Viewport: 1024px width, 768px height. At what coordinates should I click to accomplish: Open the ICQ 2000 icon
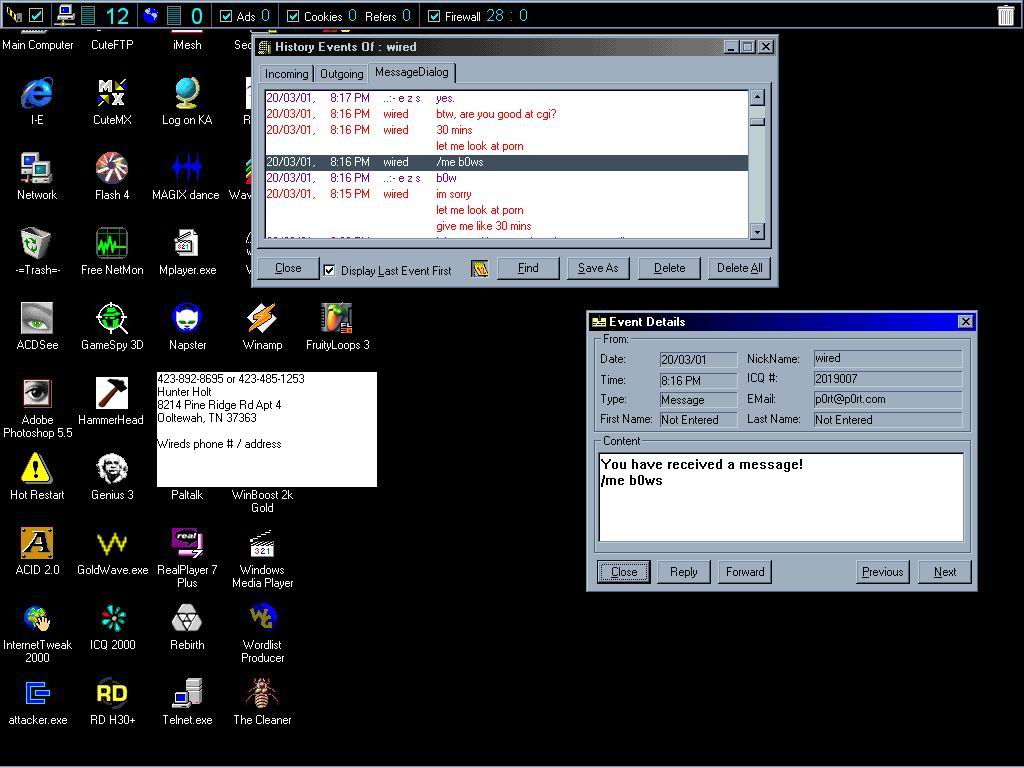[x=112, y=619]
